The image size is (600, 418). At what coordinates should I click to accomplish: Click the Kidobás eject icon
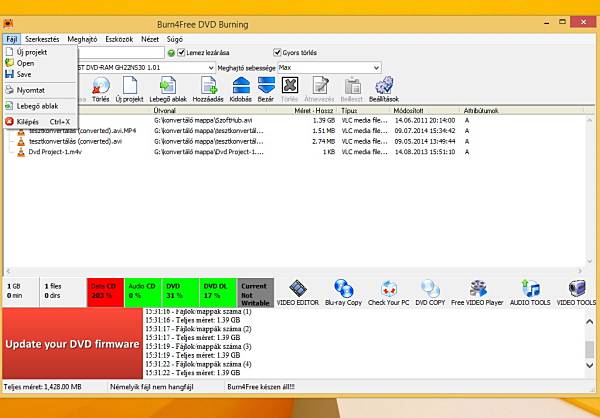point(241,86)
